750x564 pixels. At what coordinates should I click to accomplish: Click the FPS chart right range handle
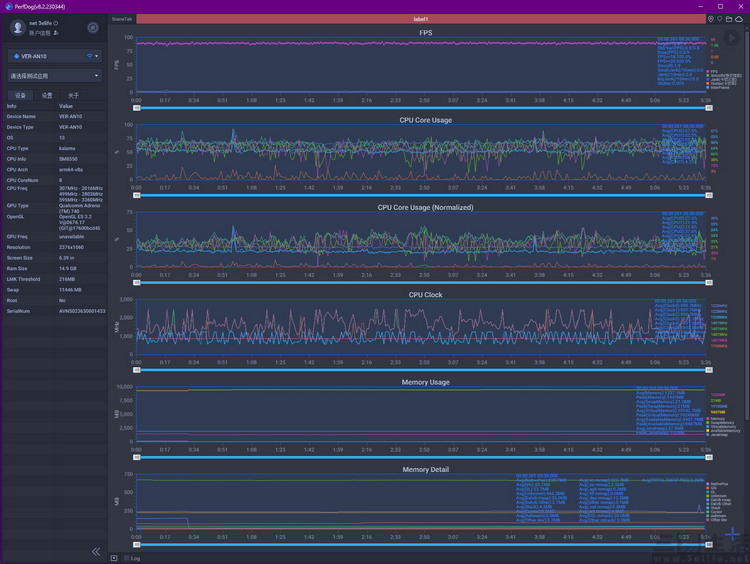click(x=709, y=108)
